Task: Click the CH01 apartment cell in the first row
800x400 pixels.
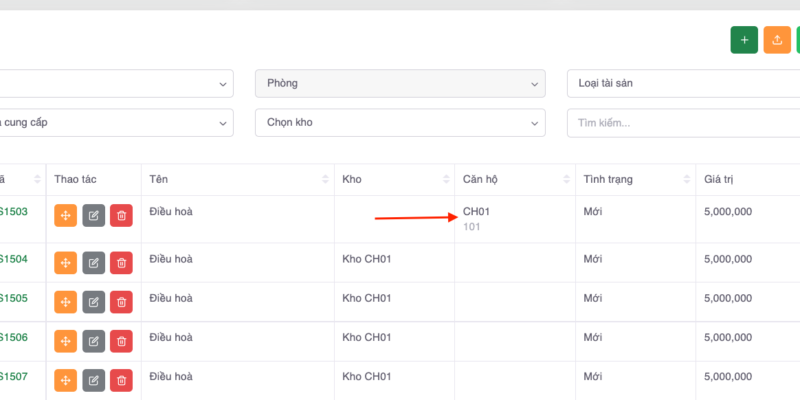Action: 477,212
